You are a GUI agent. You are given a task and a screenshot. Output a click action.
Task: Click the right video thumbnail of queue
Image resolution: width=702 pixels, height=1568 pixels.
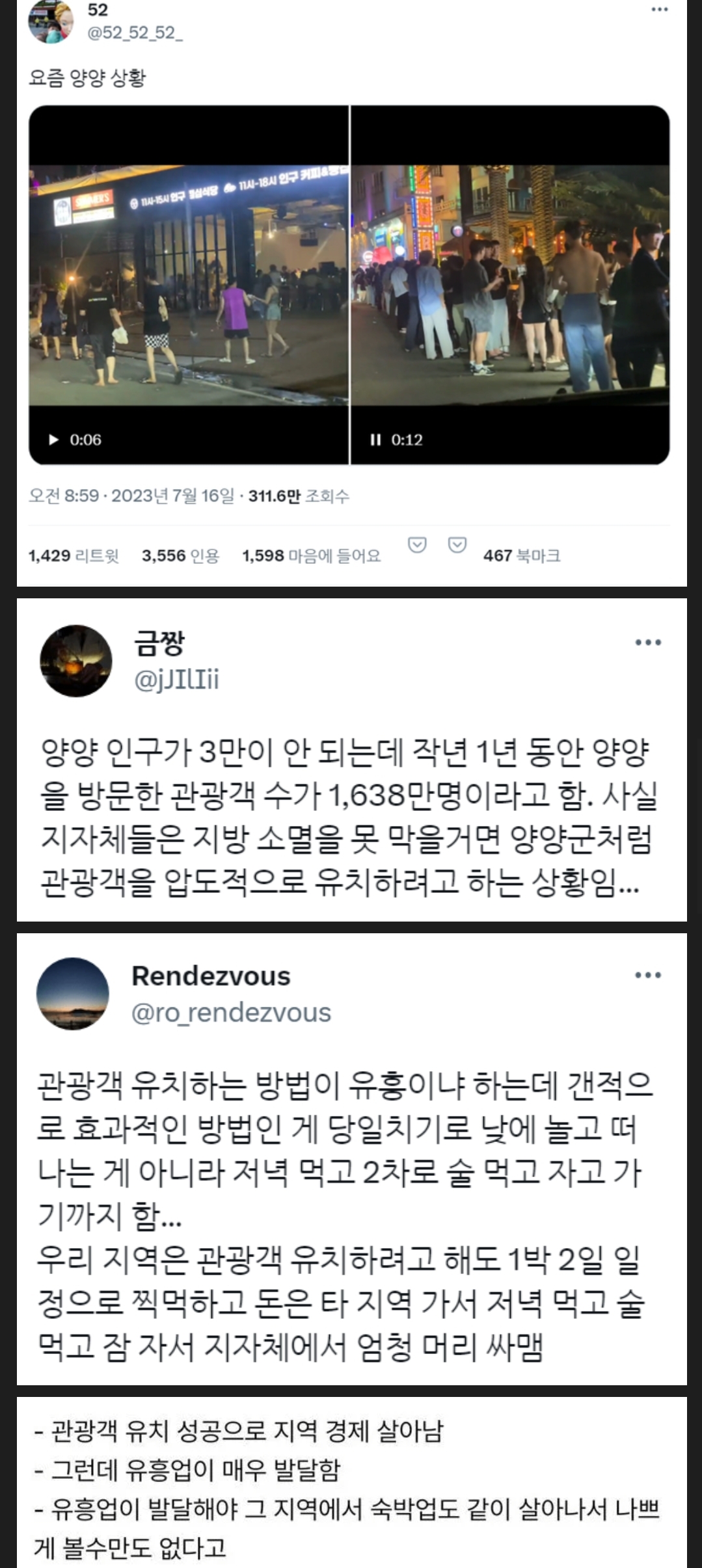click(510, 285)
